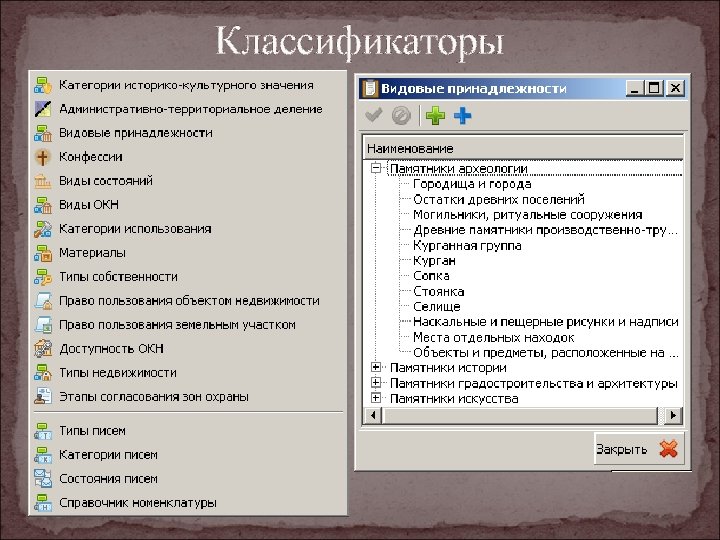
Task: Open the Виды ОКН menu label
Action: point(89,205)
